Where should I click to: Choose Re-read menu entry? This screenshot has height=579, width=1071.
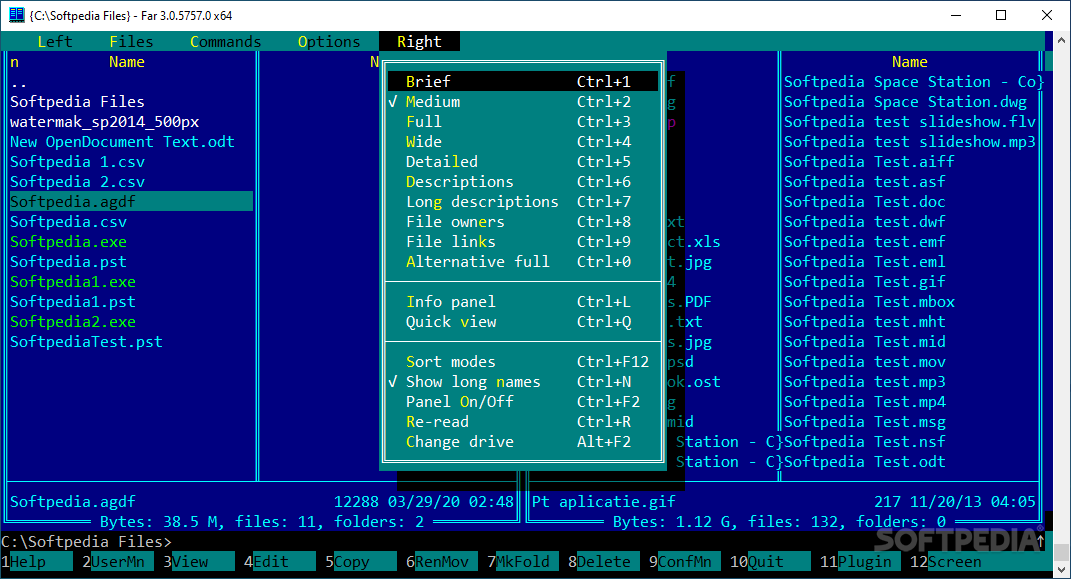[x=523, y=422]
